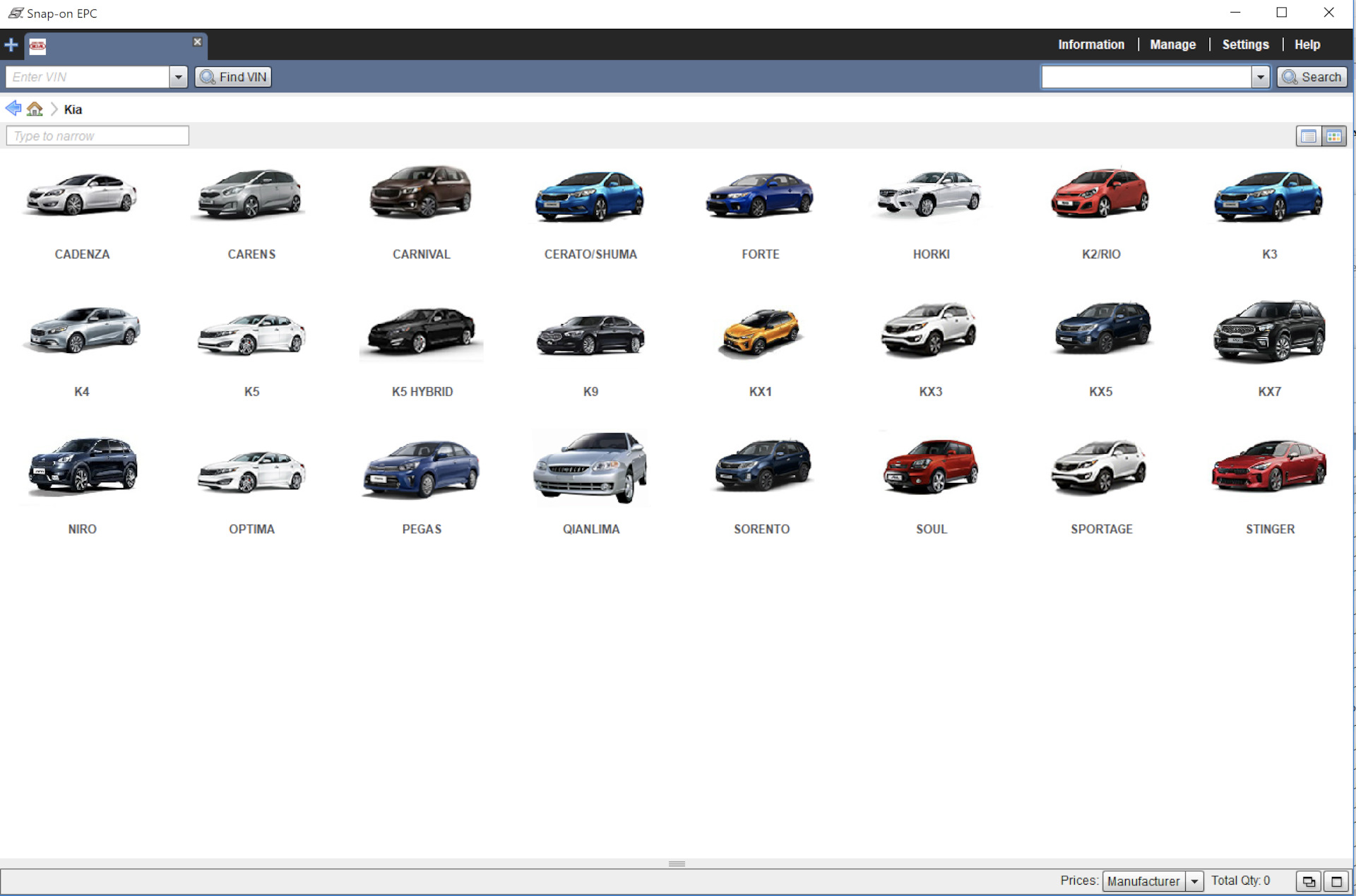Close the current Kia tab
Viewport: 1356px width, 896px height.
[x=198, y=42]
